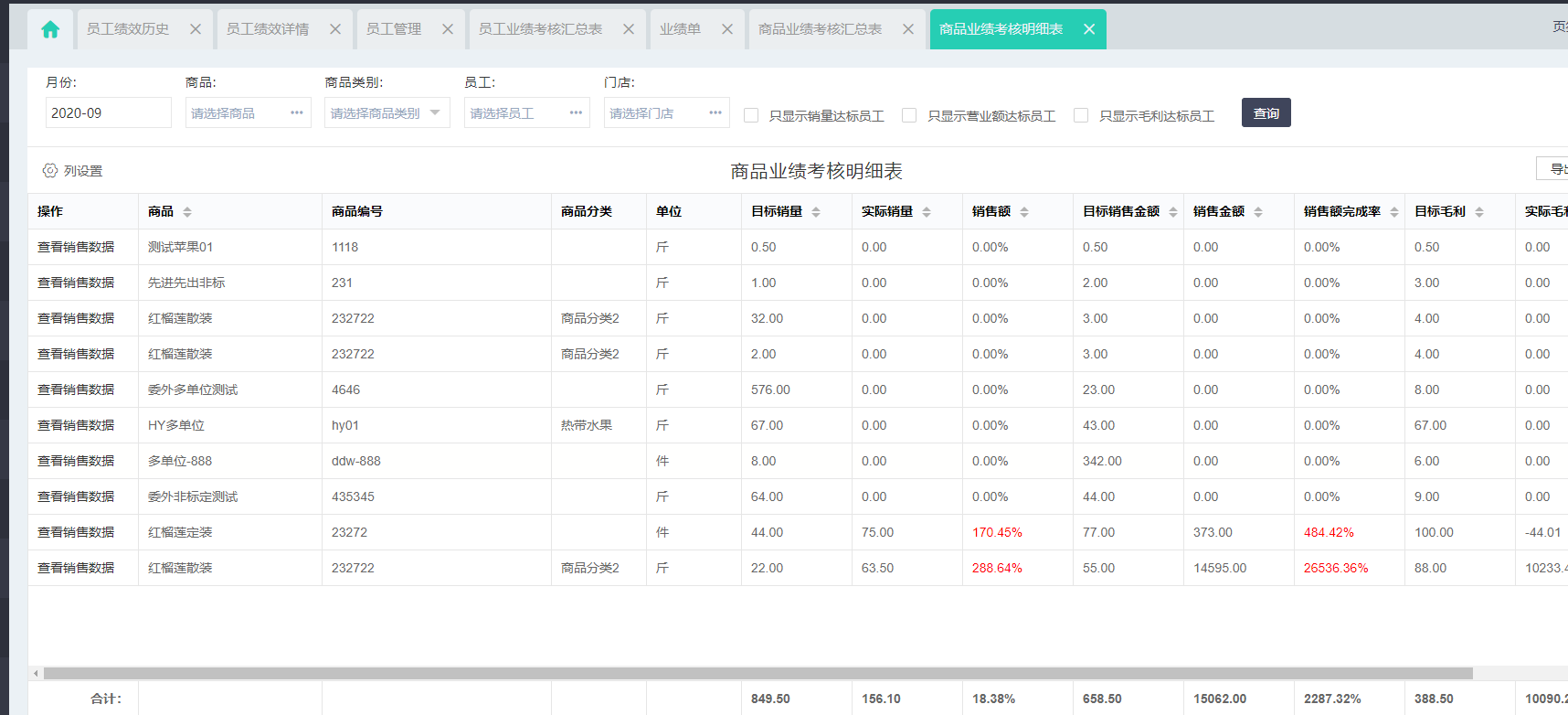Click scrollbar left arrow
Image resolution: width=1568 pixels, height=715 pixels.
(36, 674)
